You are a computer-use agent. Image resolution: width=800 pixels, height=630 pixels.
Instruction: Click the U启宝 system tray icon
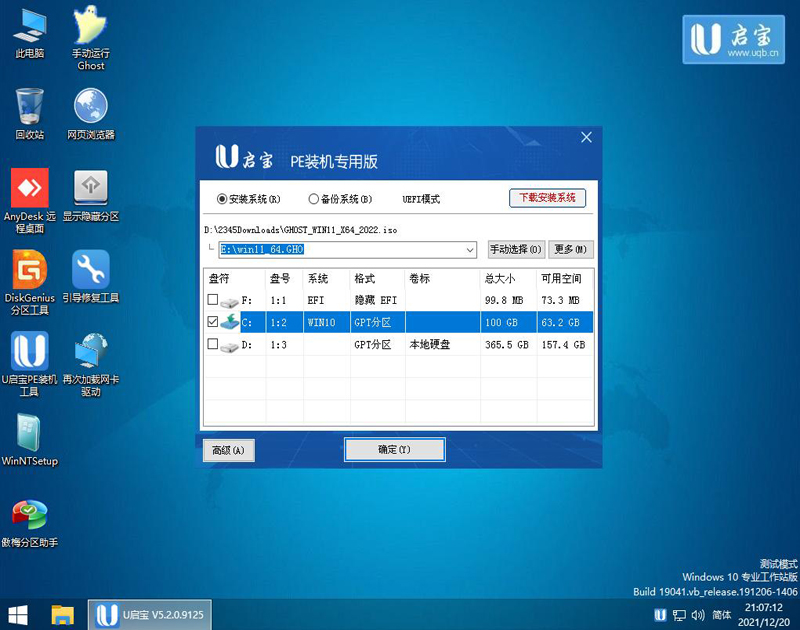pos(660,615)
